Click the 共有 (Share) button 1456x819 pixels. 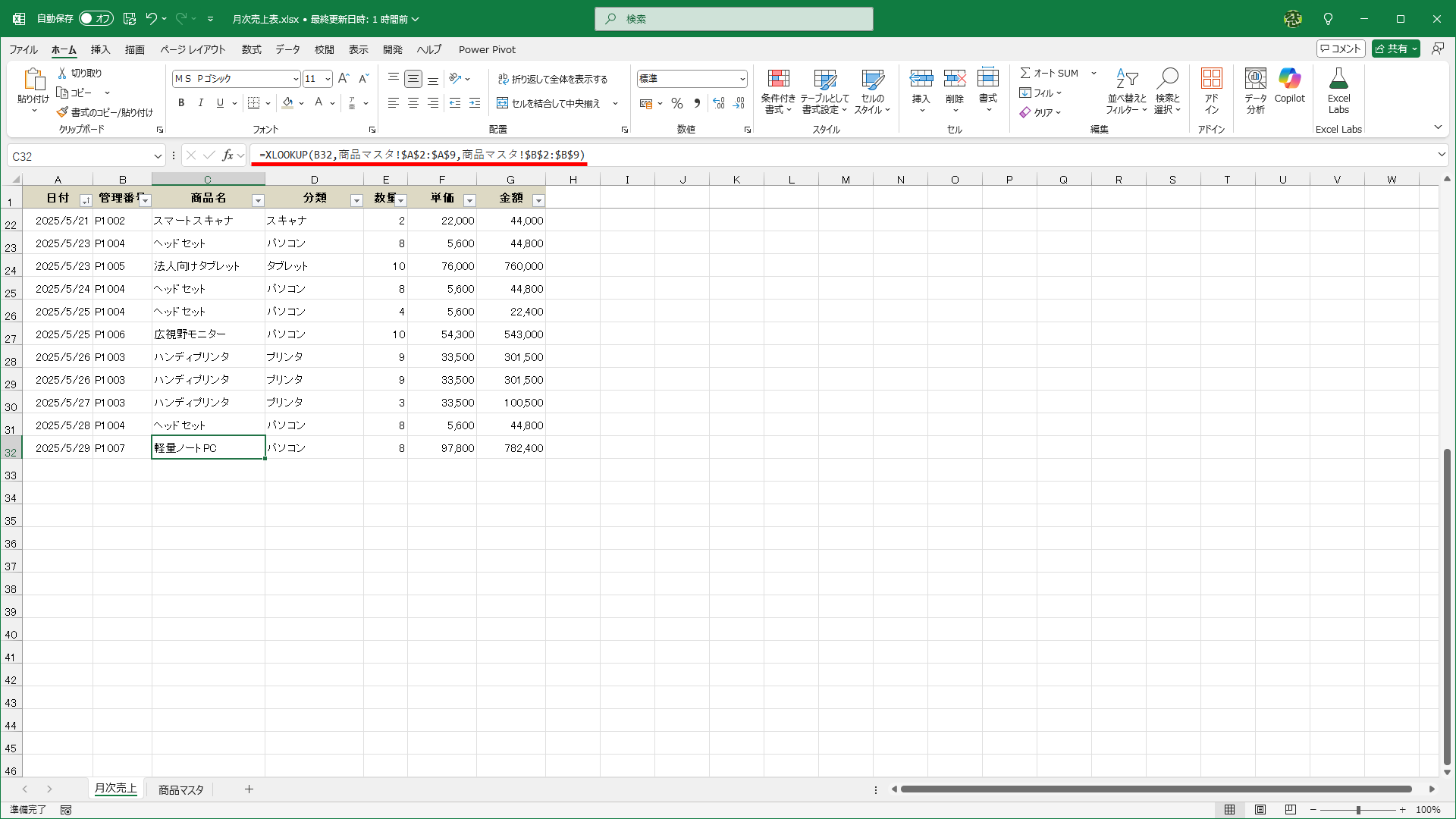[1395, 48]
